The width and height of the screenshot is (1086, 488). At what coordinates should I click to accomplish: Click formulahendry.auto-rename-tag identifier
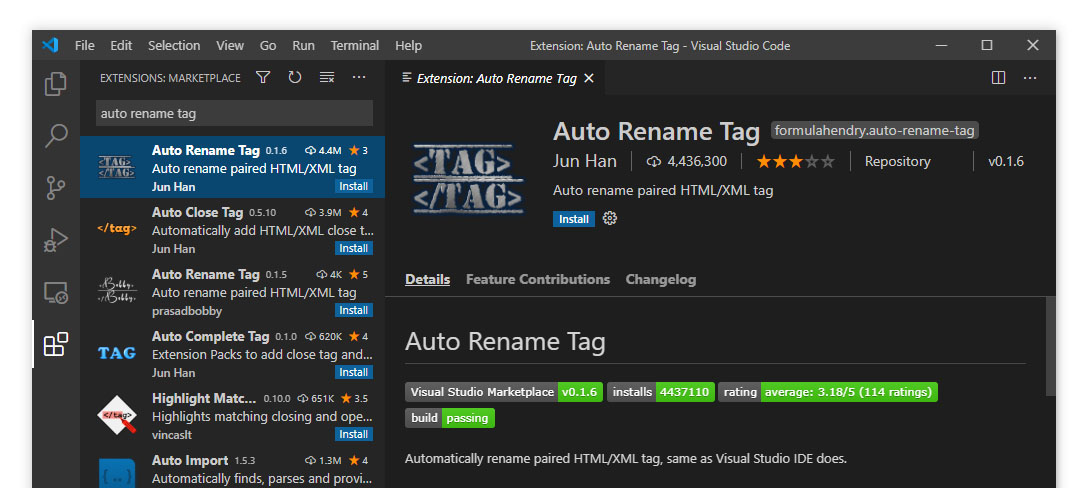[x=874, y=130]
